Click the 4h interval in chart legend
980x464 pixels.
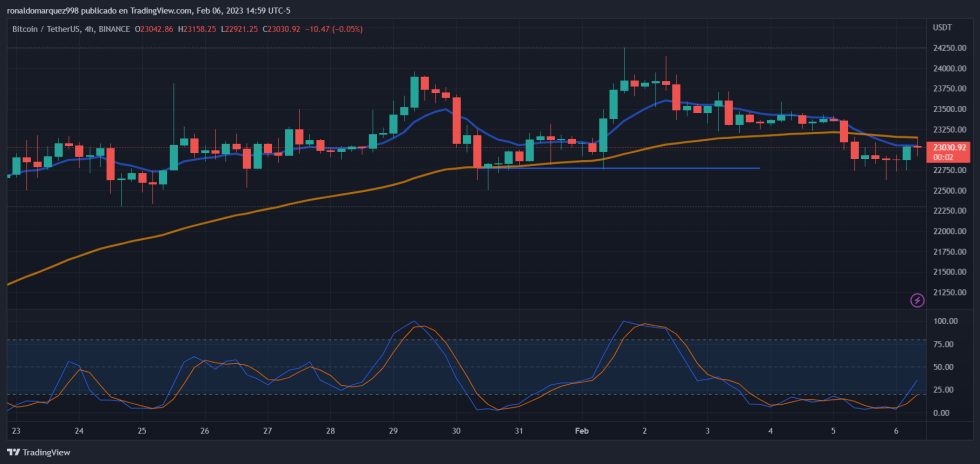(90, 29)
